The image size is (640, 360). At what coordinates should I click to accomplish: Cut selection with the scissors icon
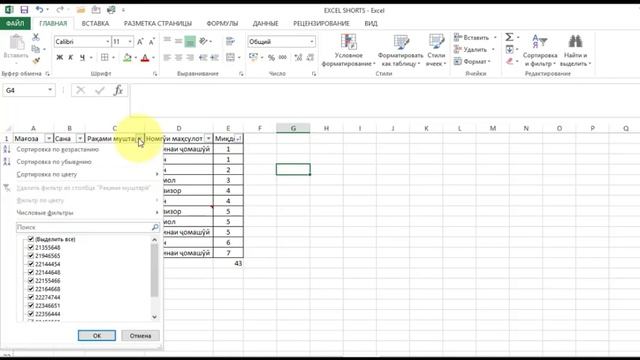point(36,38)
